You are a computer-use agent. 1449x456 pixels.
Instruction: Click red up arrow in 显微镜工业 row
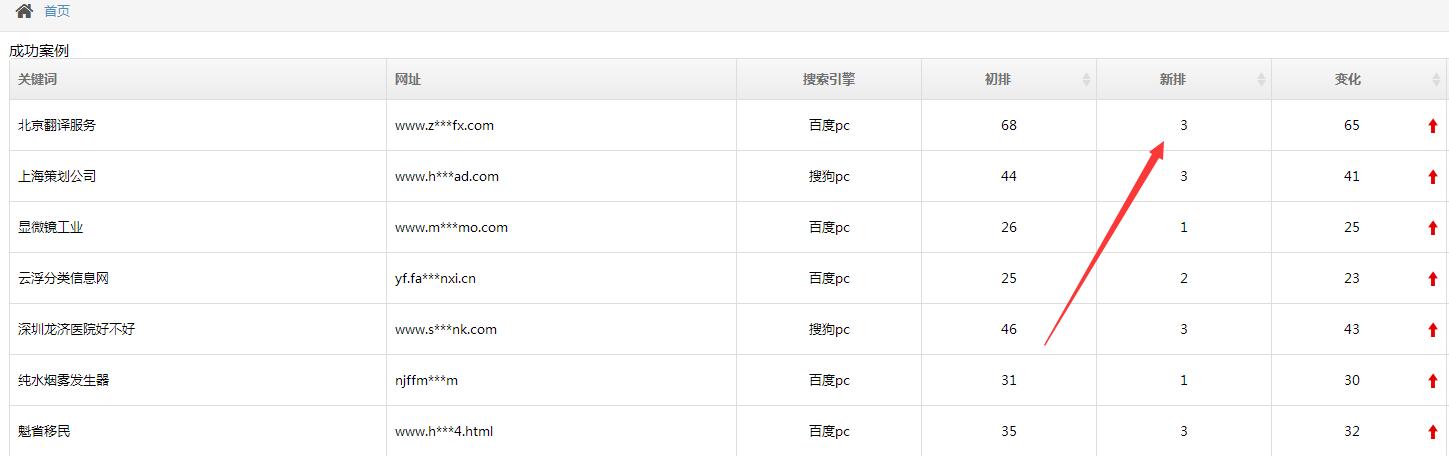1433,228
